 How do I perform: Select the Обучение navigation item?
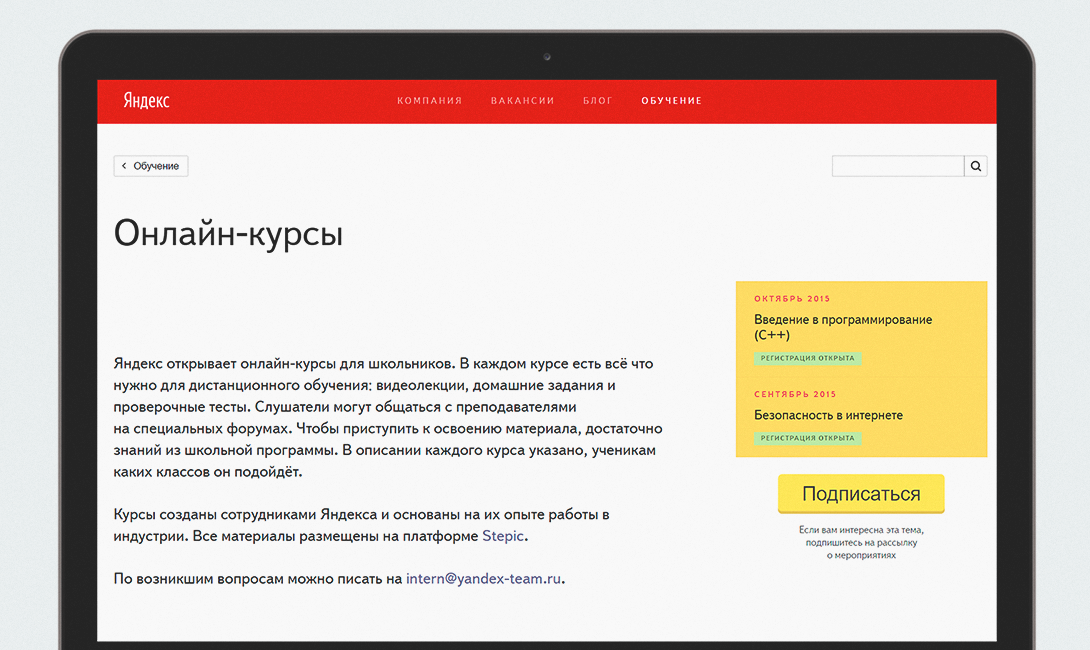click(x=672, y=101)
